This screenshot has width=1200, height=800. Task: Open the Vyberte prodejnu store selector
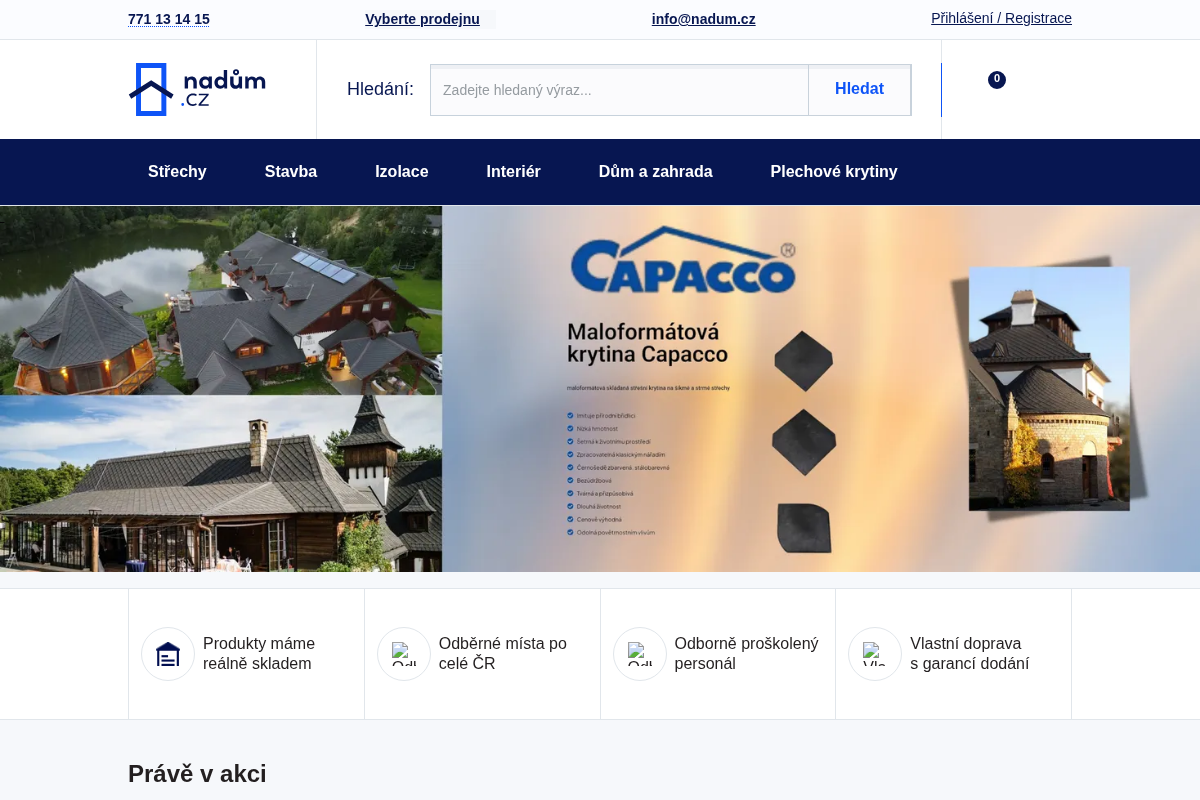422,19
